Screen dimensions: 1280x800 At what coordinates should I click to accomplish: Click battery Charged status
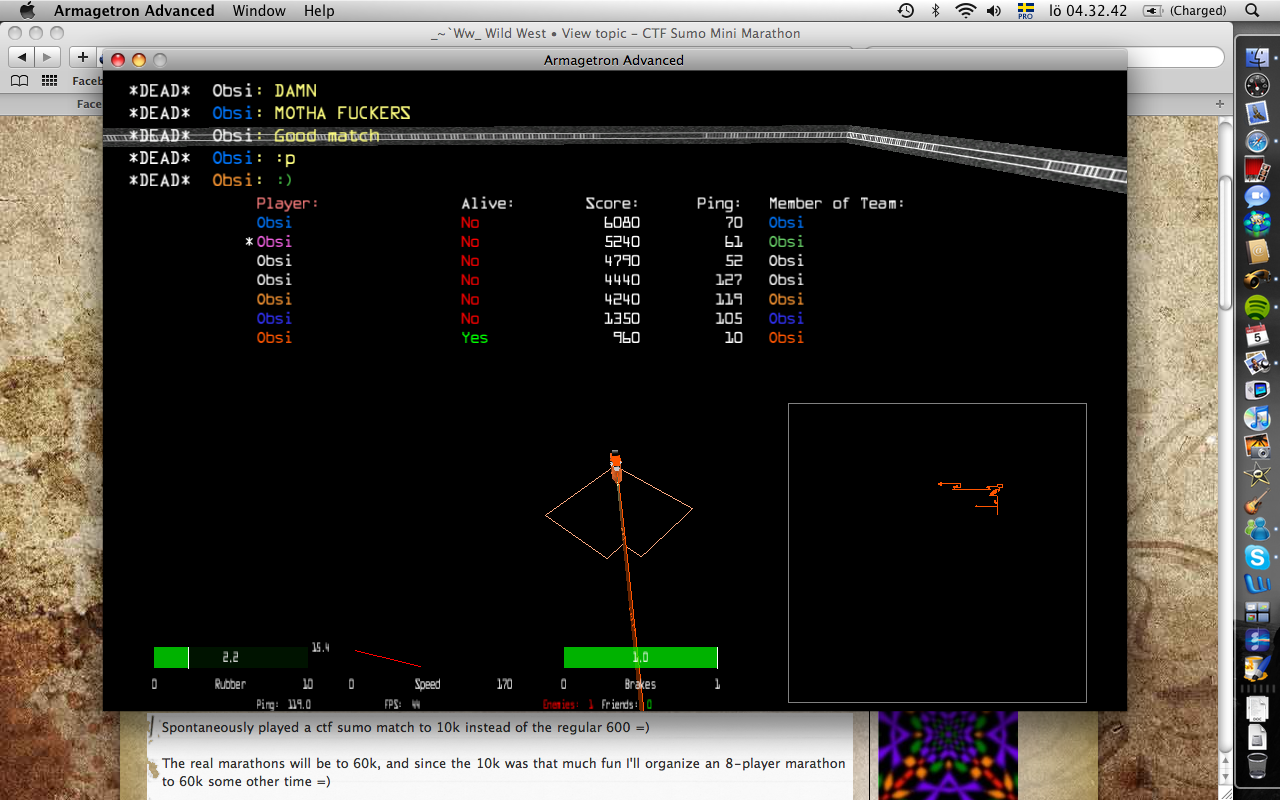pos(1185,11)
